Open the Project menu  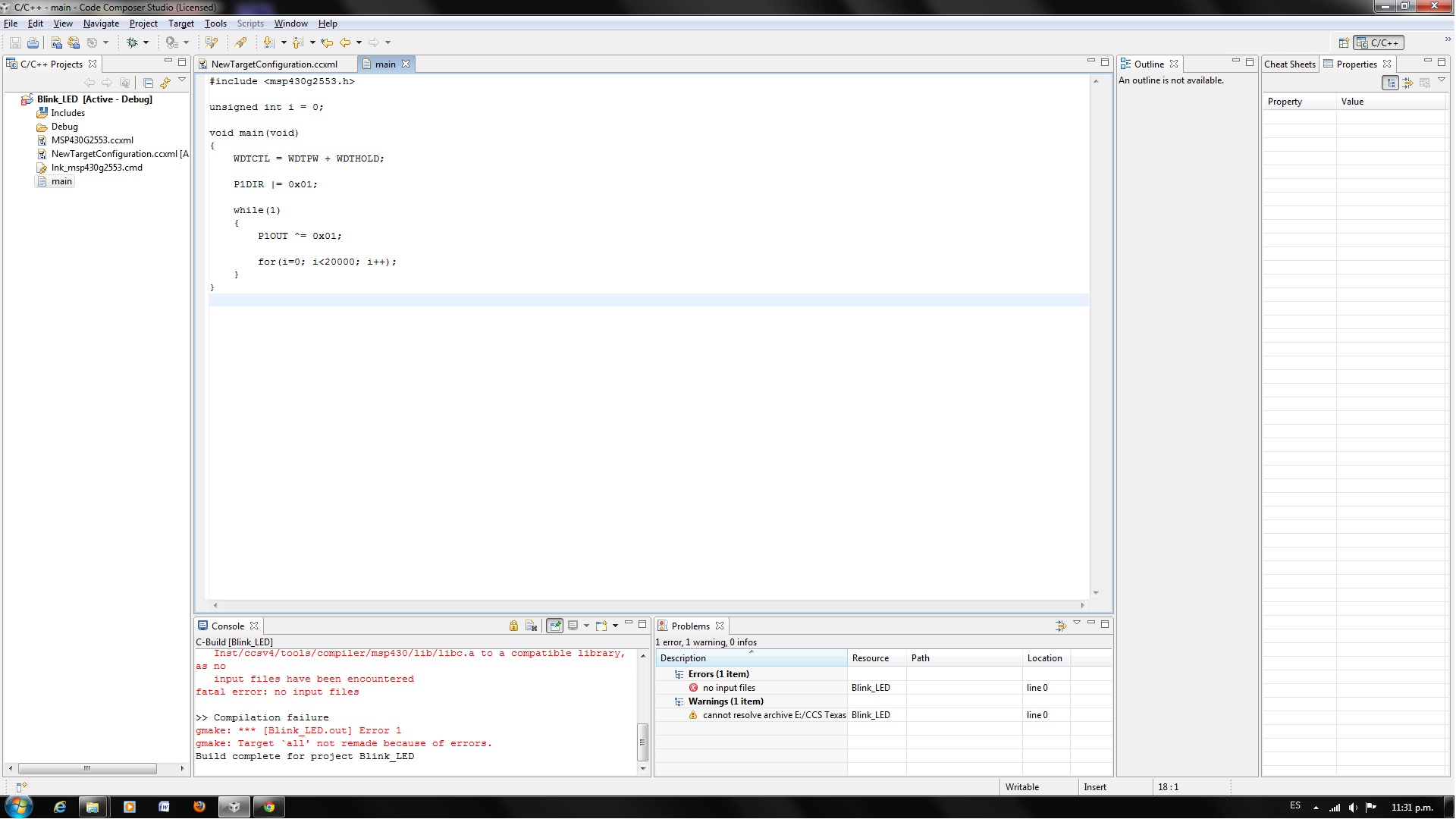point(143,24)
